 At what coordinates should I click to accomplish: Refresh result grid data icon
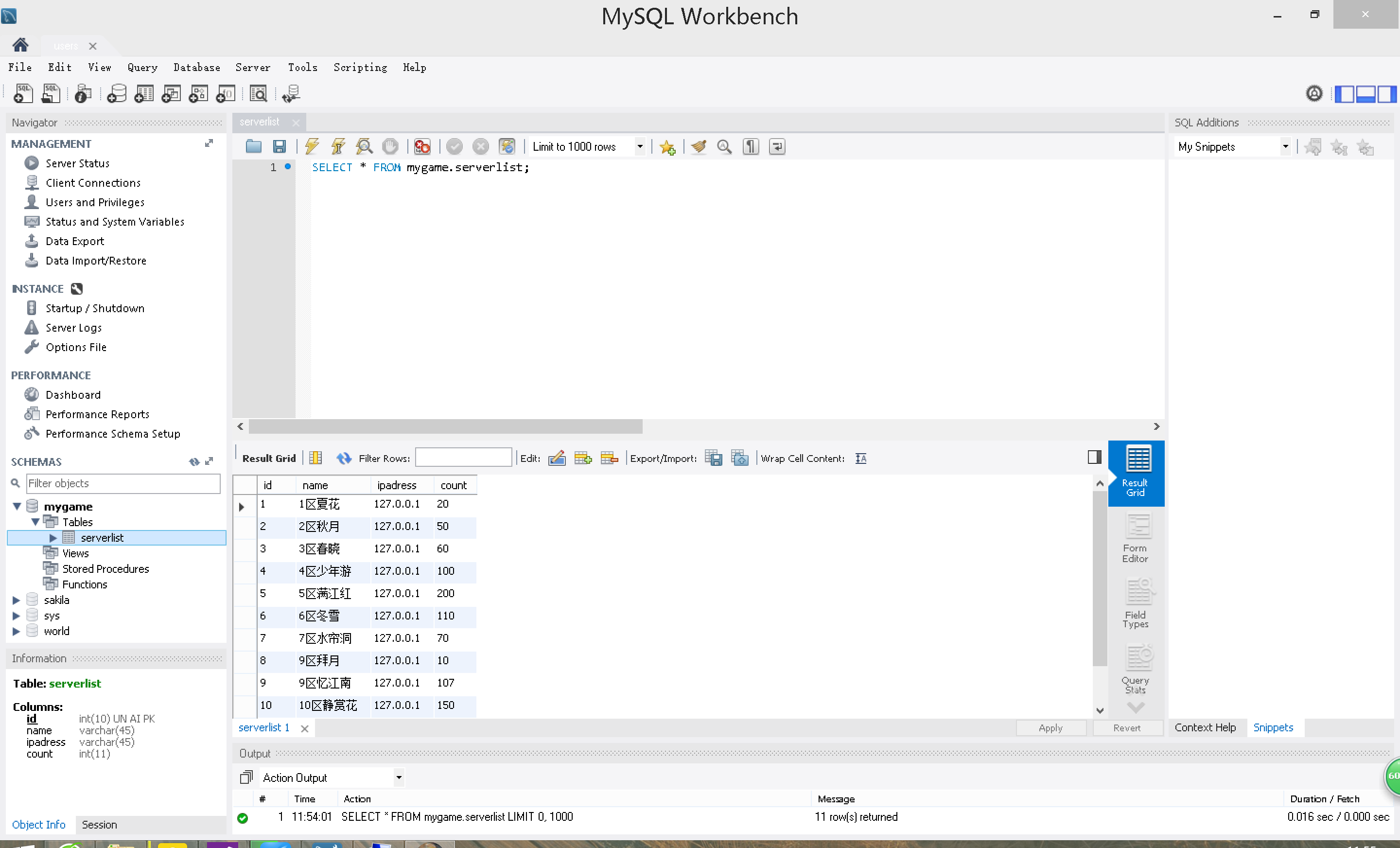pos(344,458)
